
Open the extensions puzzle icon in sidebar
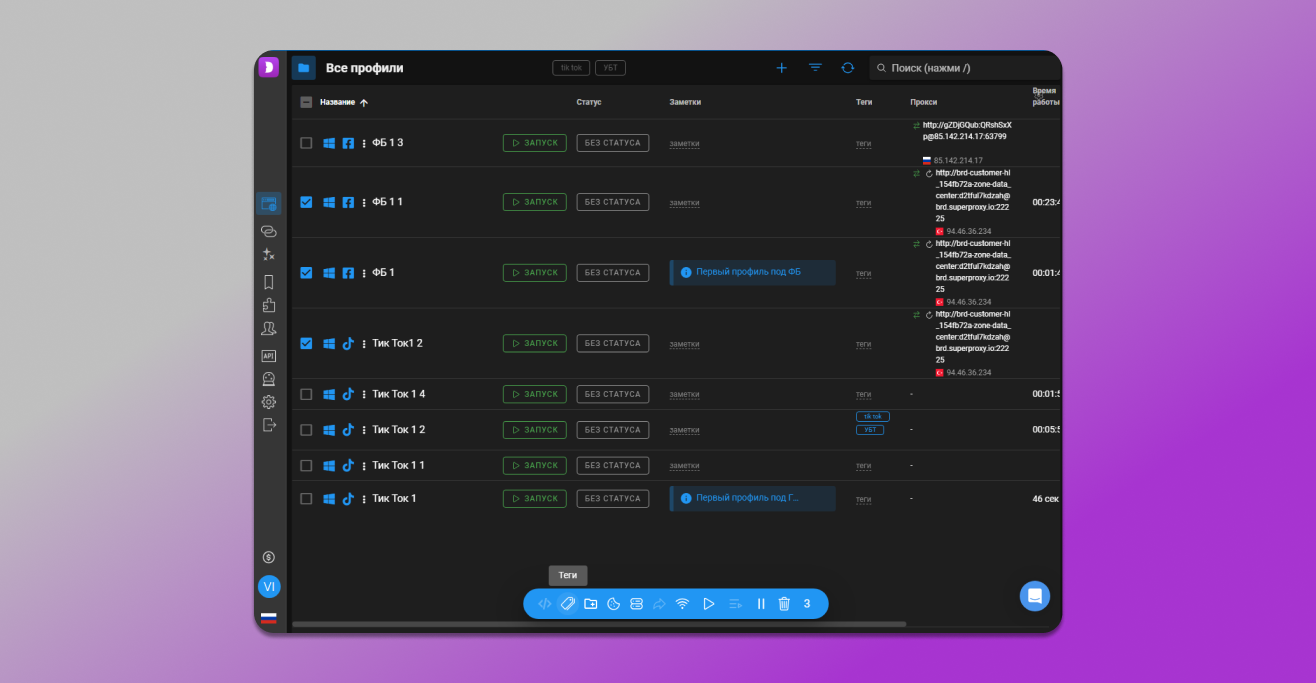click(x=268, y=305)
